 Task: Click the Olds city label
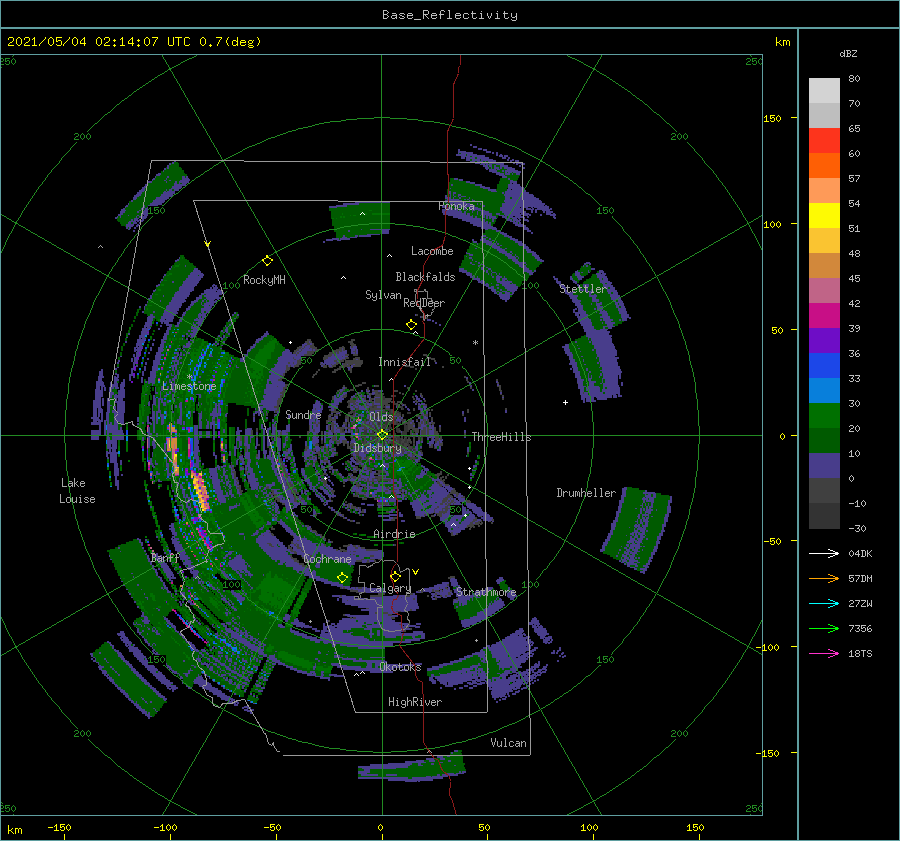pos(381,417)
